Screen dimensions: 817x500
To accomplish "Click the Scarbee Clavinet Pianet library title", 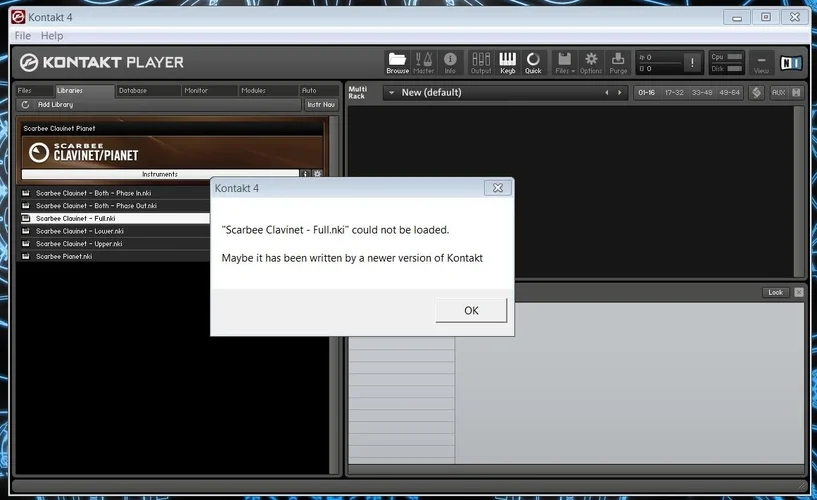I will [x=59, y=128].
